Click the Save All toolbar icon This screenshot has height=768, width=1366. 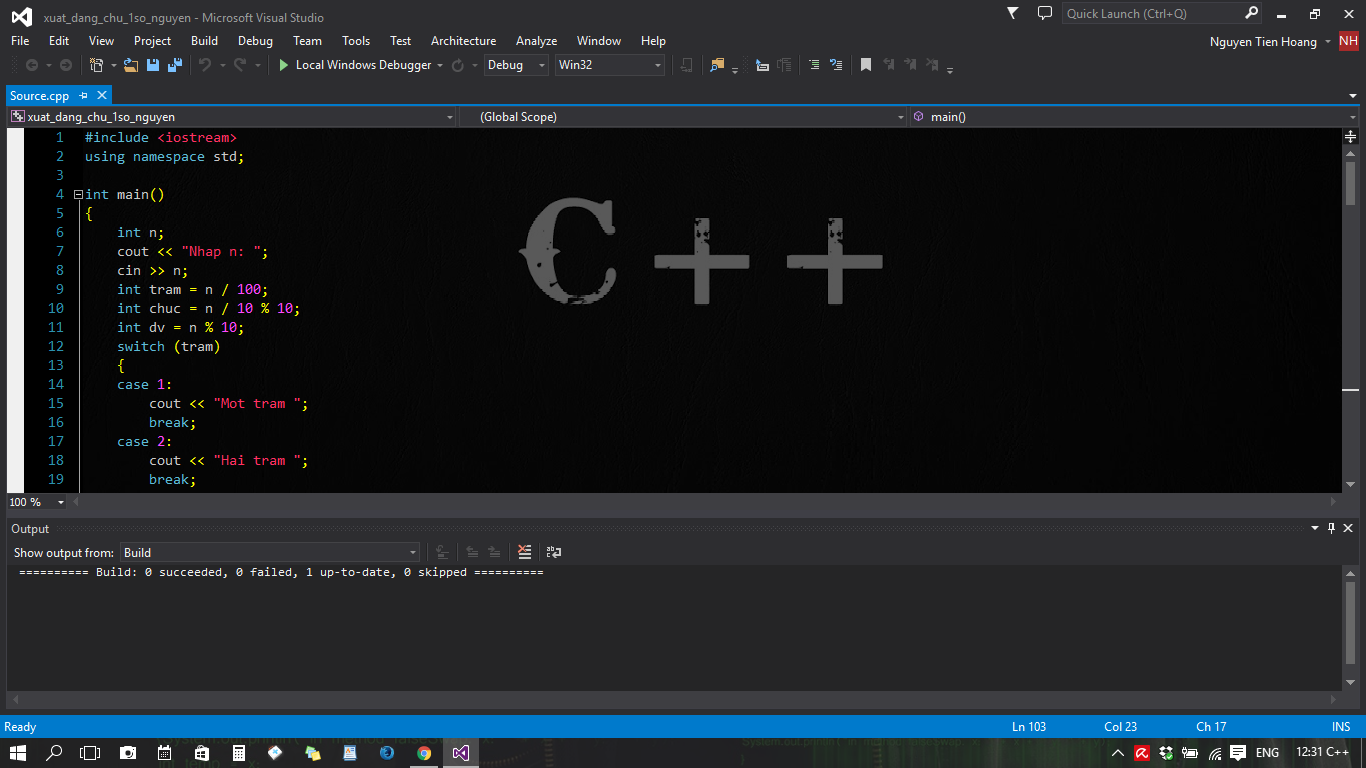174,65
